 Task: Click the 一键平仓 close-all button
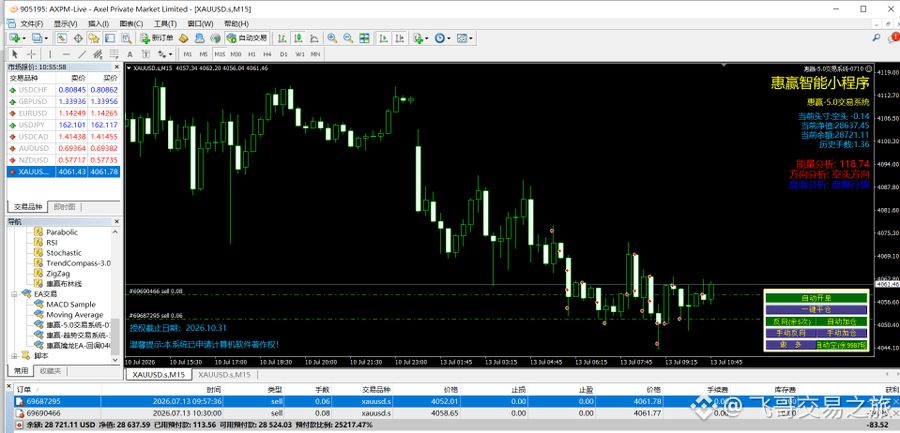[816, 310]
